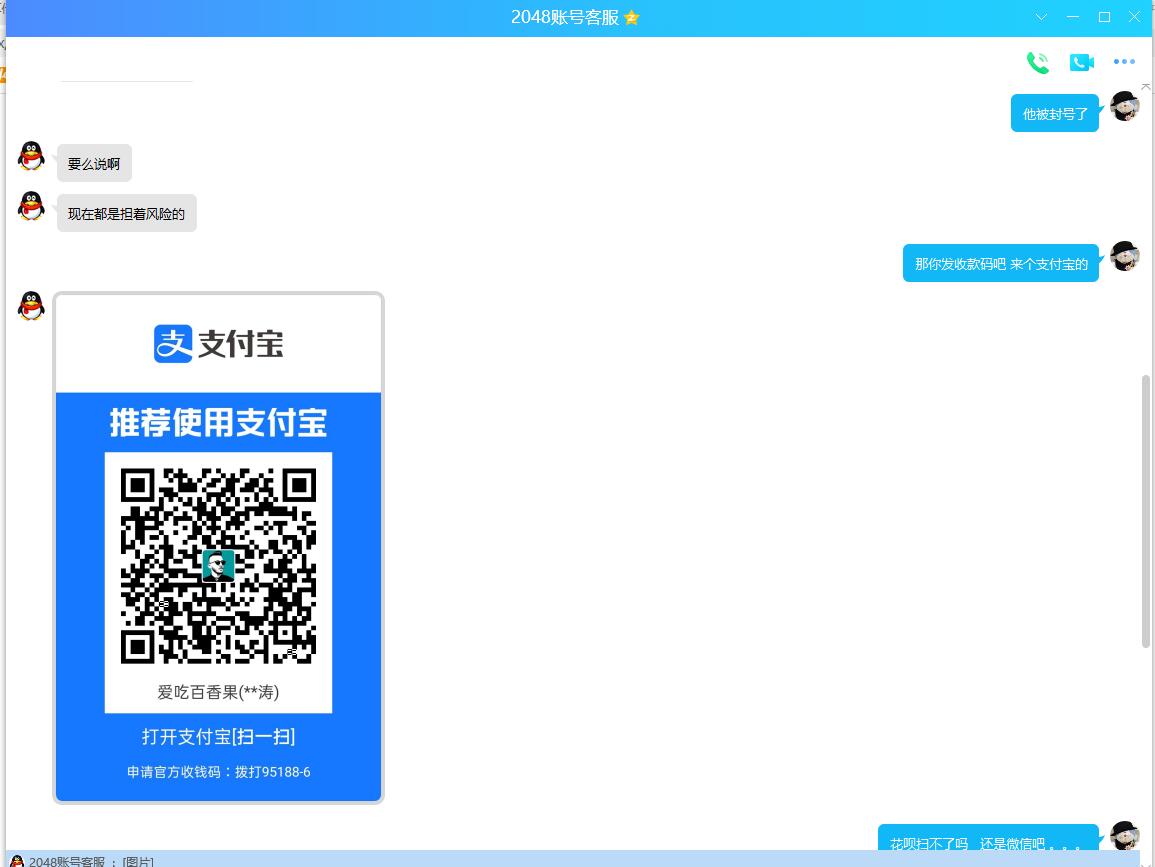
Task: Minimize the chat window
Action: coord(1072,17)
